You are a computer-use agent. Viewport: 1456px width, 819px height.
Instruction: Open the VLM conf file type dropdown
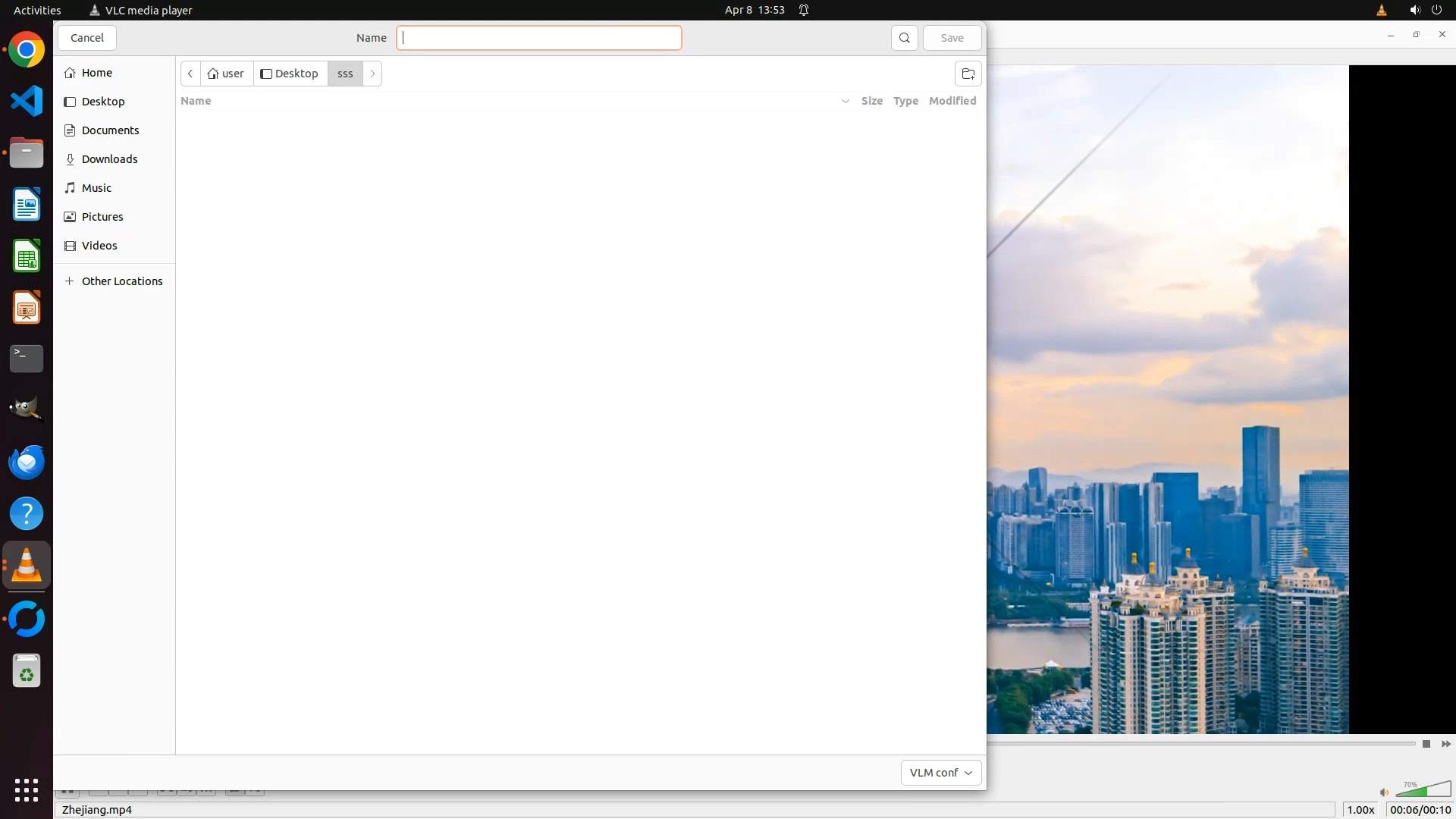coord(940,772)
